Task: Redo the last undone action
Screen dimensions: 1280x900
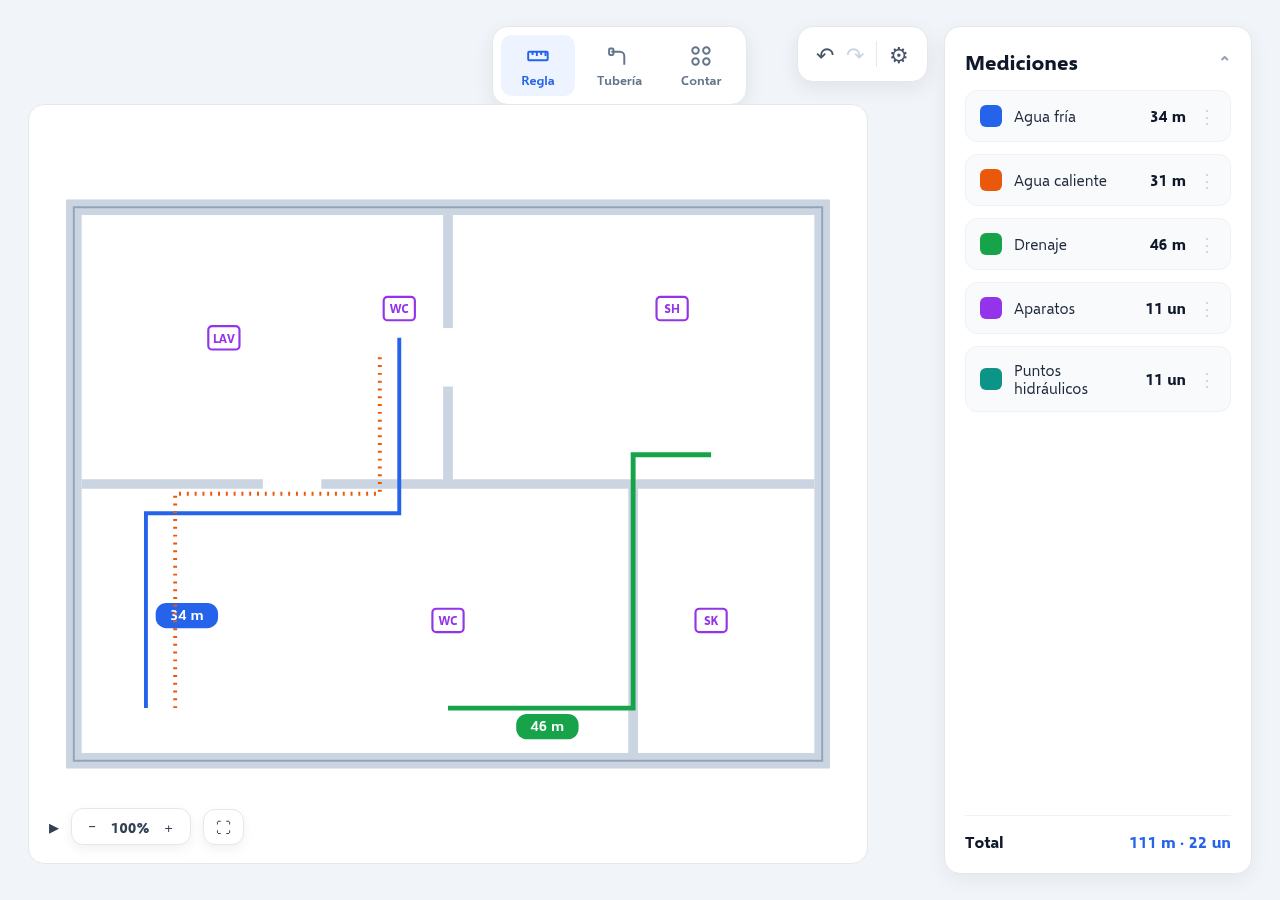Action: pyautogui.click(x=855, y=54)
